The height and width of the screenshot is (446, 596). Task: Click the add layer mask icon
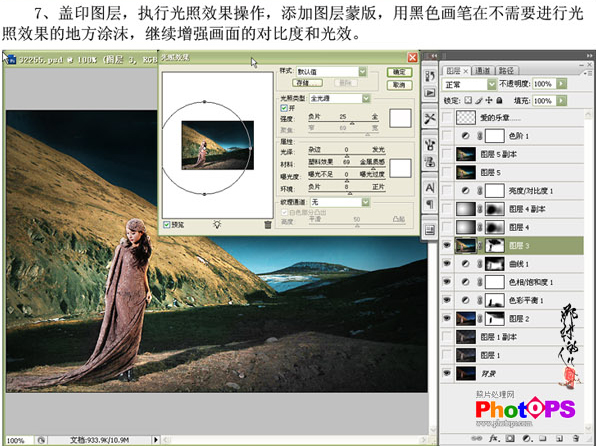click(x=510, y=438)
